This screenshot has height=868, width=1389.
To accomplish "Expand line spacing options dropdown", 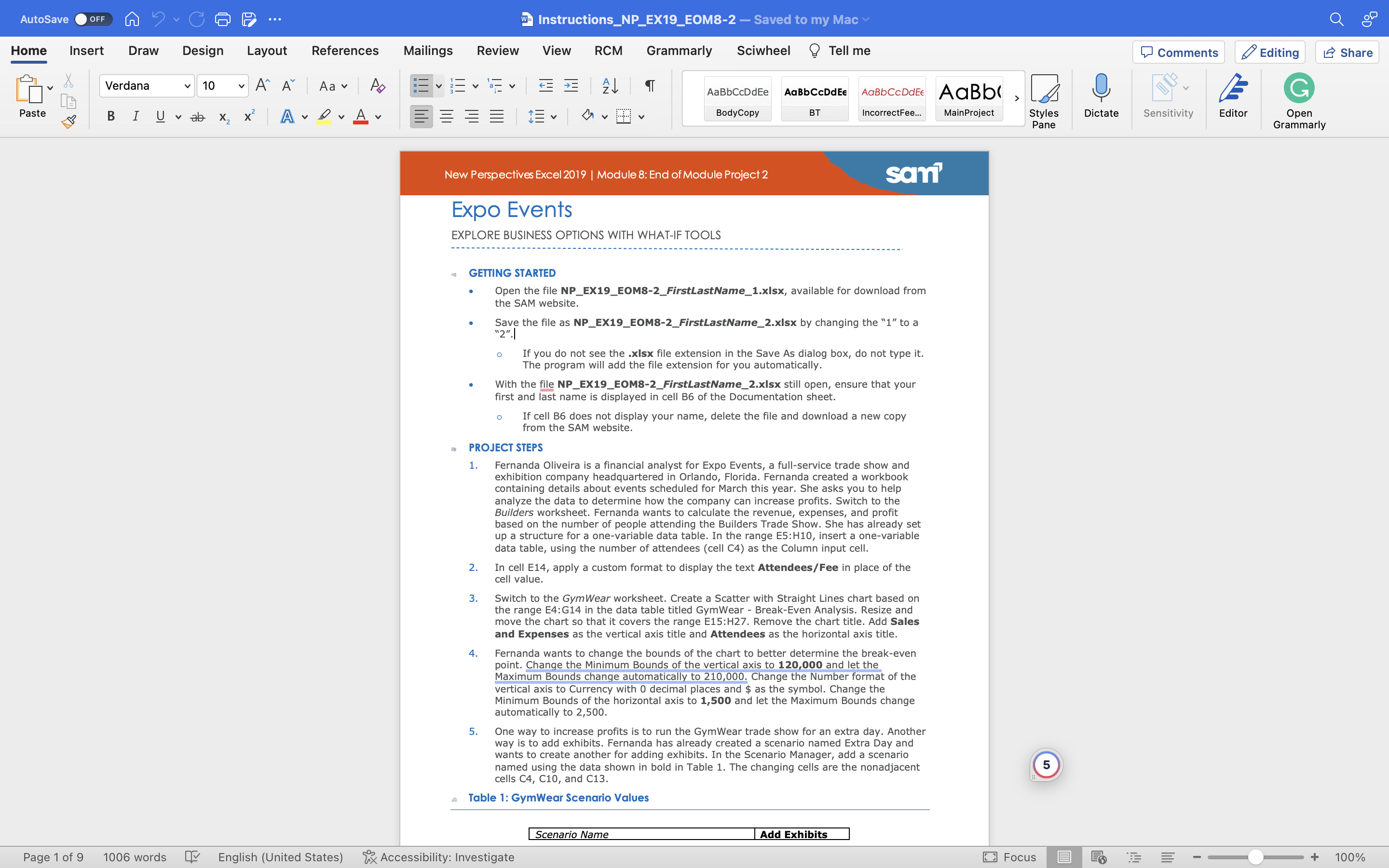I will pos(553,117).
